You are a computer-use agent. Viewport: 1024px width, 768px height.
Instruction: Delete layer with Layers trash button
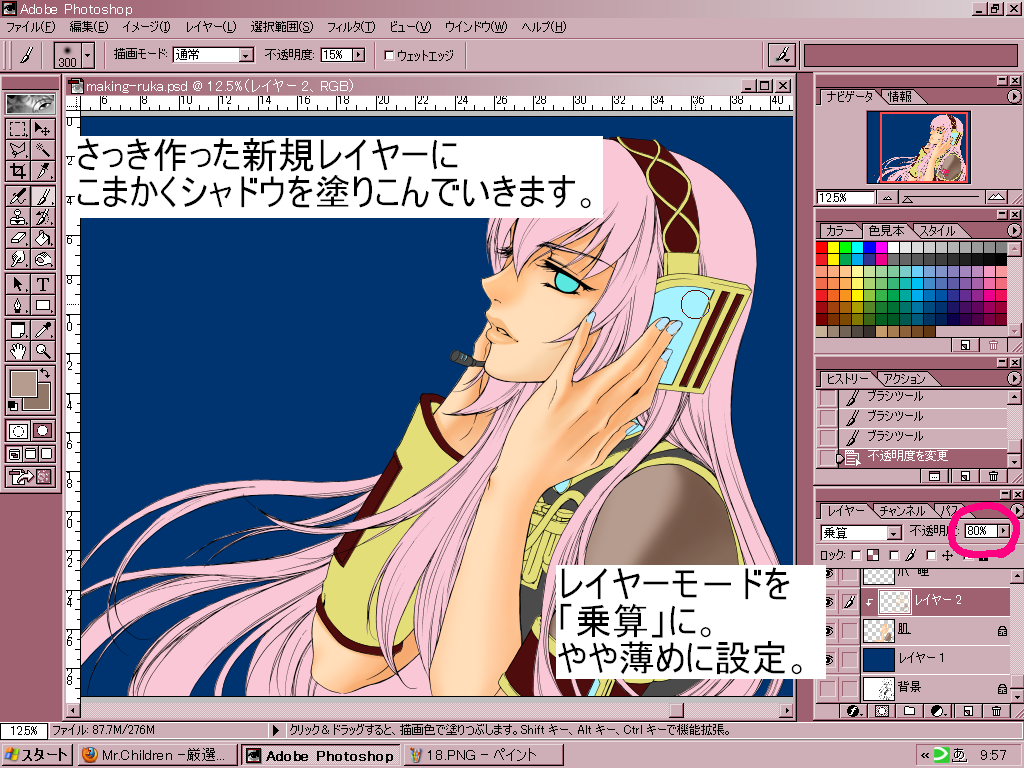[x=996, y=711]
